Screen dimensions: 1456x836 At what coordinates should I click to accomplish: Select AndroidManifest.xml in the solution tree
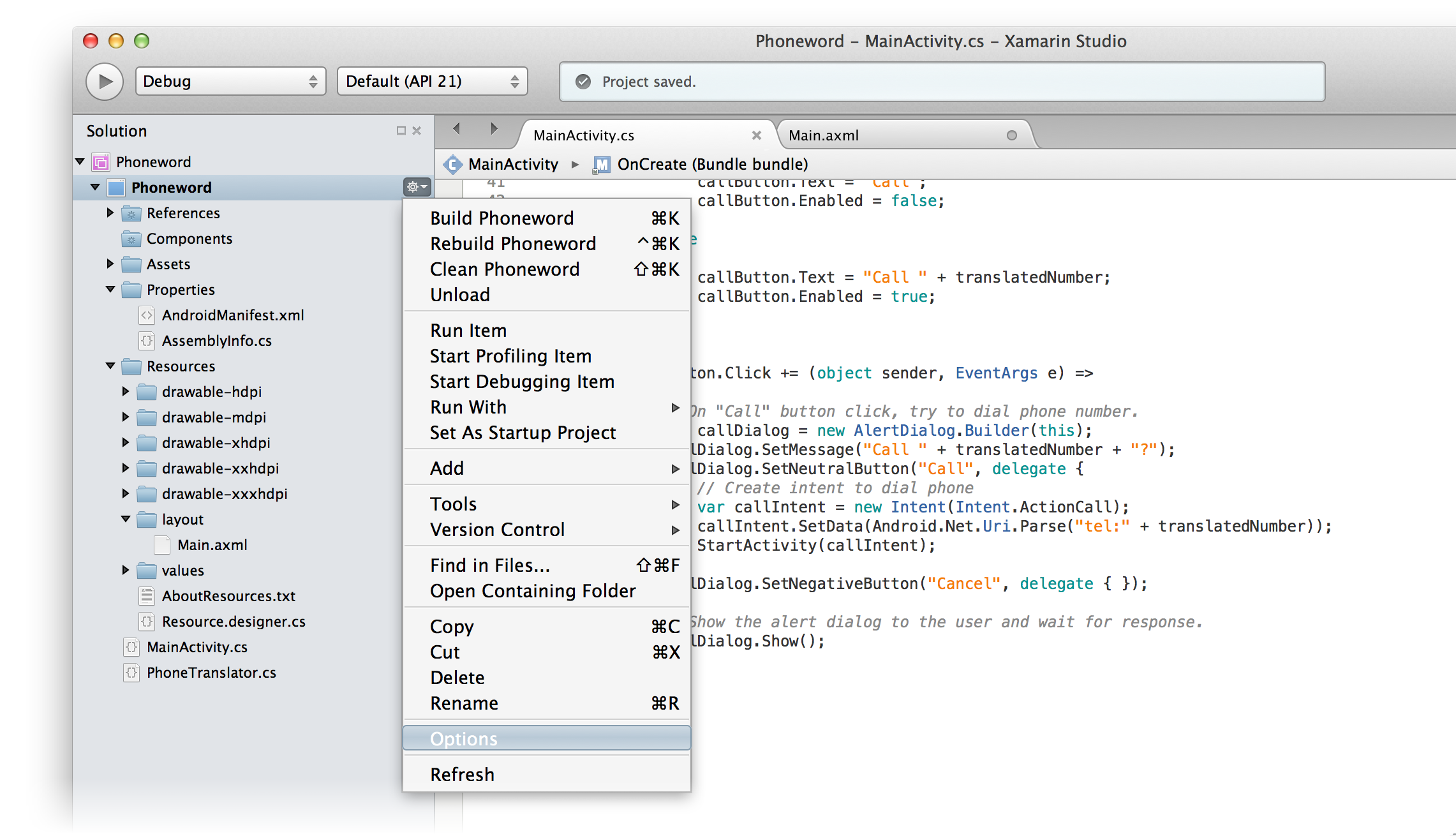[232, 315]
